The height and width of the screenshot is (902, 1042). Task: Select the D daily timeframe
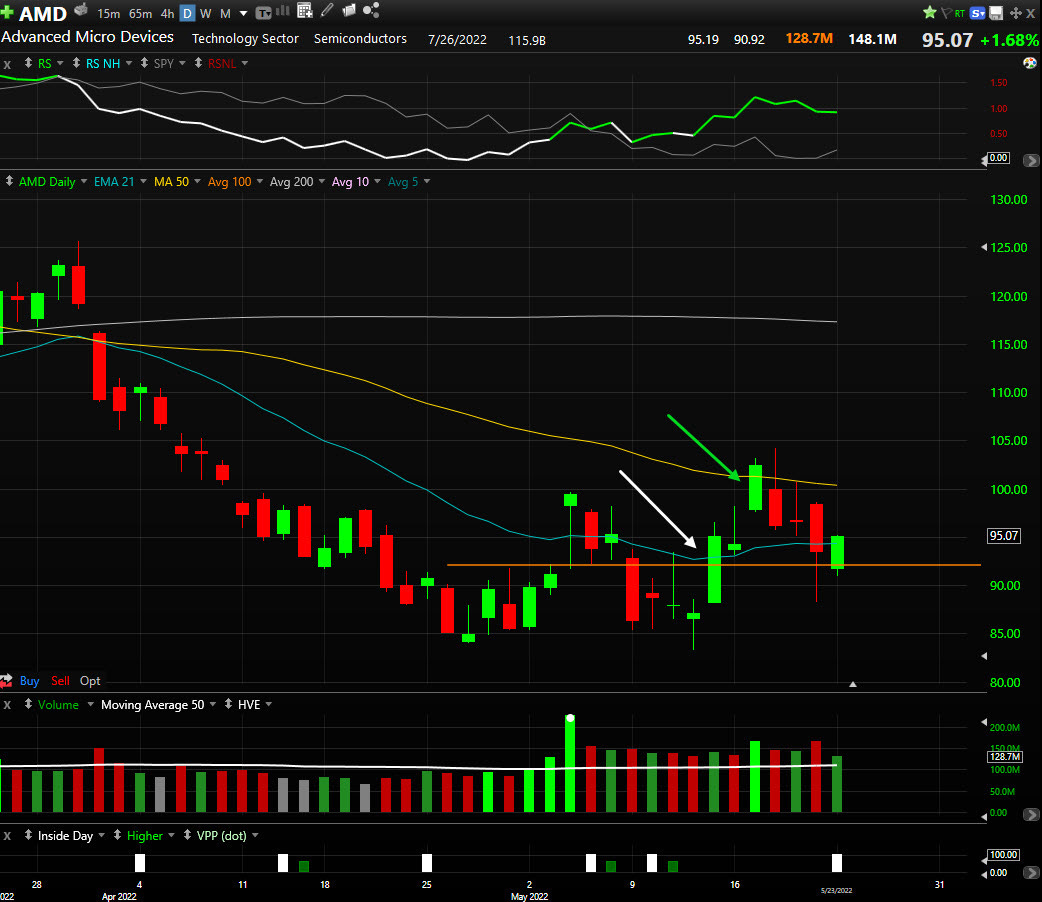point(188,13)
